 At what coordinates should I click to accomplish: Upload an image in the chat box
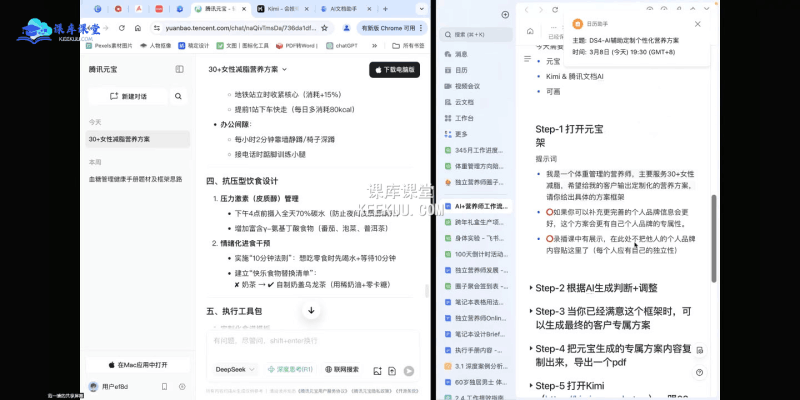(x=378, y=371)
